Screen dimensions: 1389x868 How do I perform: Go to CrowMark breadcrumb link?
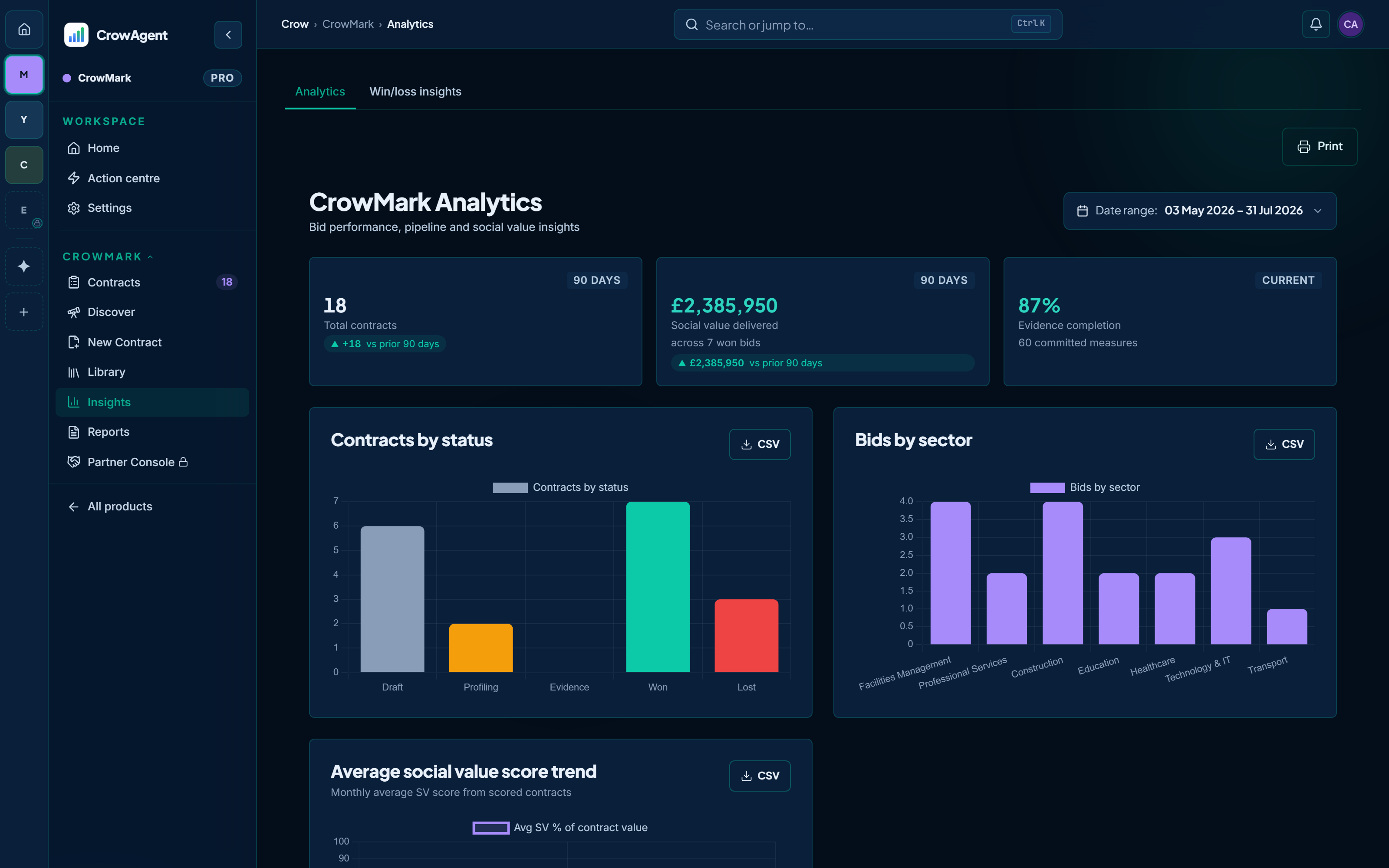348,24
